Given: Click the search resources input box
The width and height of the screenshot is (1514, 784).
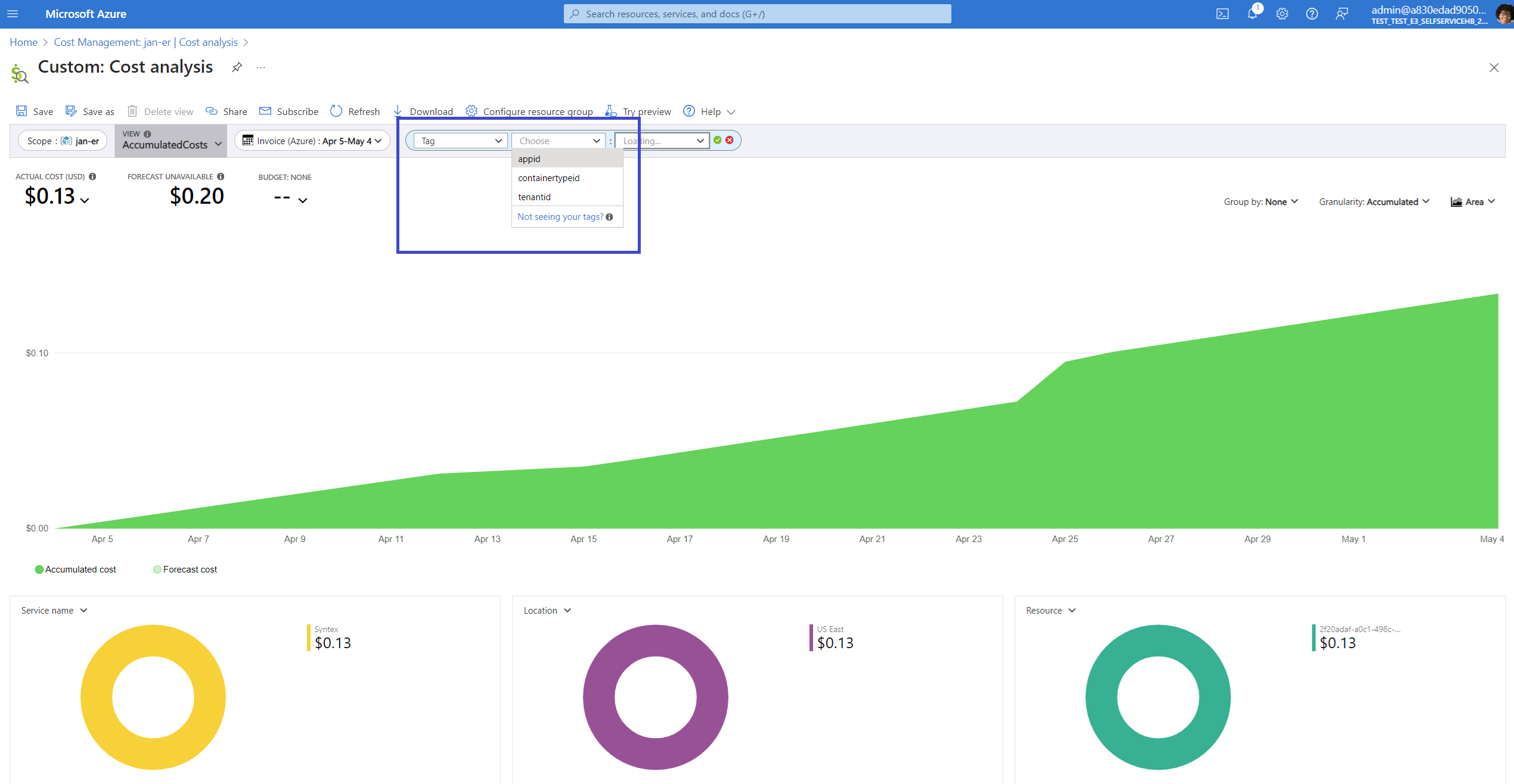Looking at the screenshot, I should click(757, 14).
